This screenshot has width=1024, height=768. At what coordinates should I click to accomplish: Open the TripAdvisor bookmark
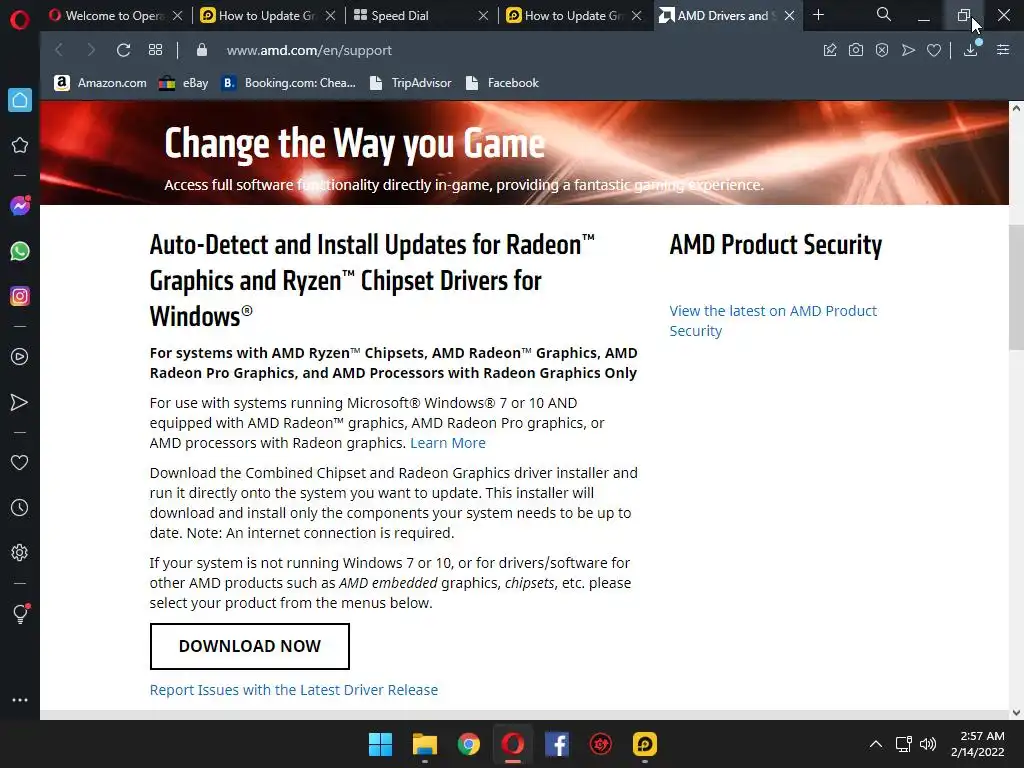[410, 83]
